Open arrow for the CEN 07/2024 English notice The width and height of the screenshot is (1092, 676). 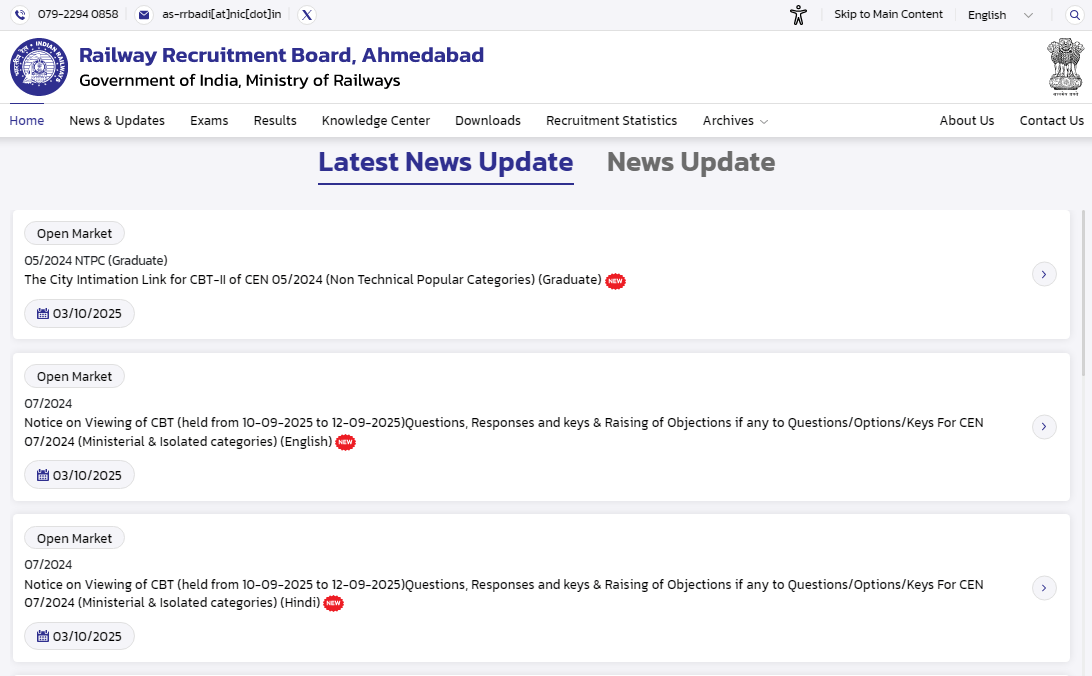pos(1044,427)
